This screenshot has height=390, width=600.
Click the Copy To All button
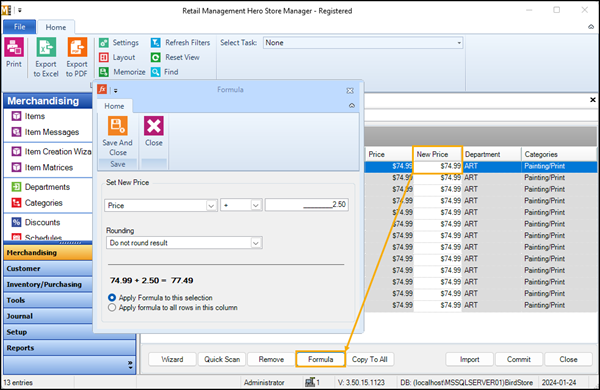[x=370, y=359]
